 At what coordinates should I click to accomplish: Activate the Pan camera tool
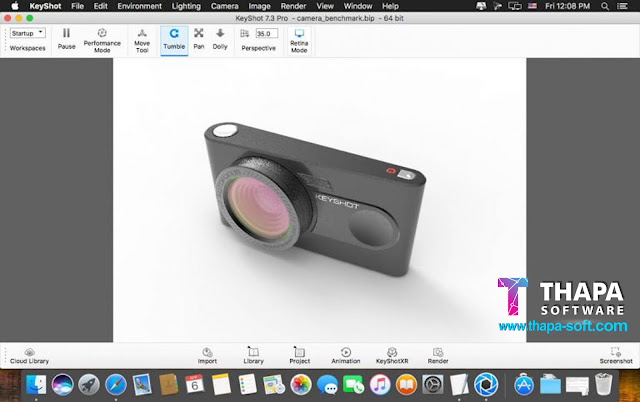(199, 39)
